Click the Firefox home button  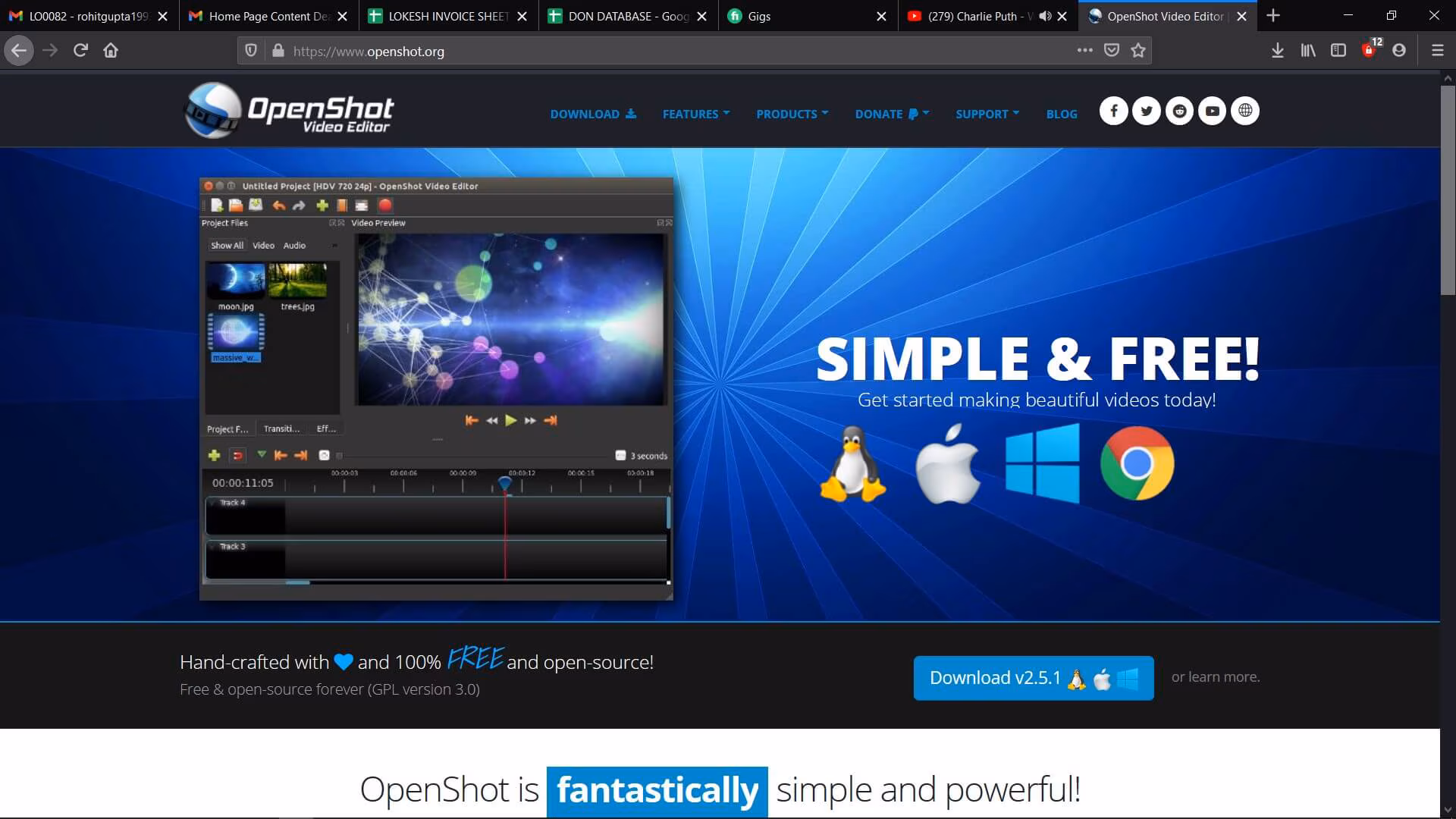tap(111, 51)
